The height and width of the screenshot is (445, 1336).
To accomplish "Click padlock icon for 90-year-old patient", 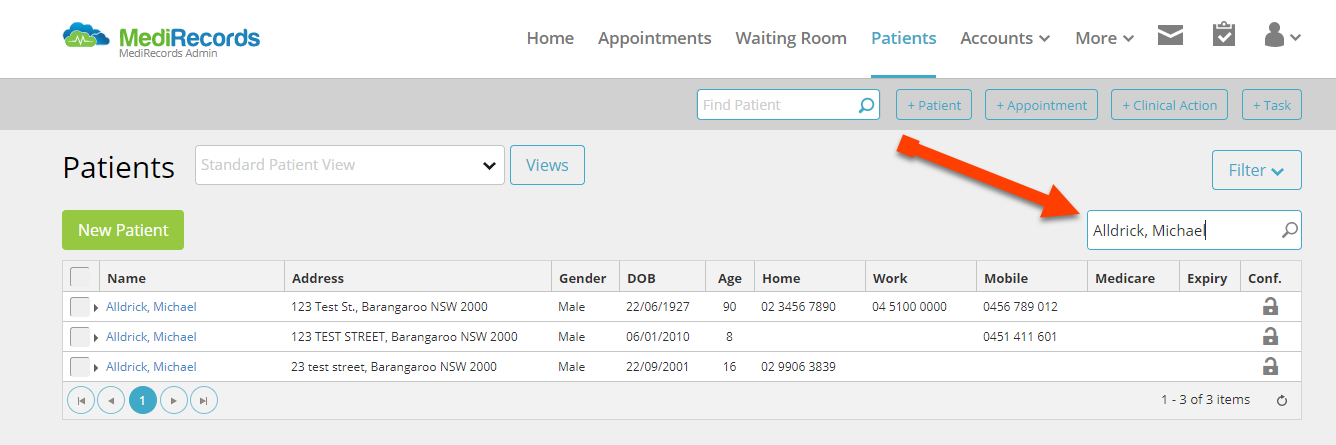I will [x=1271, y=307].
